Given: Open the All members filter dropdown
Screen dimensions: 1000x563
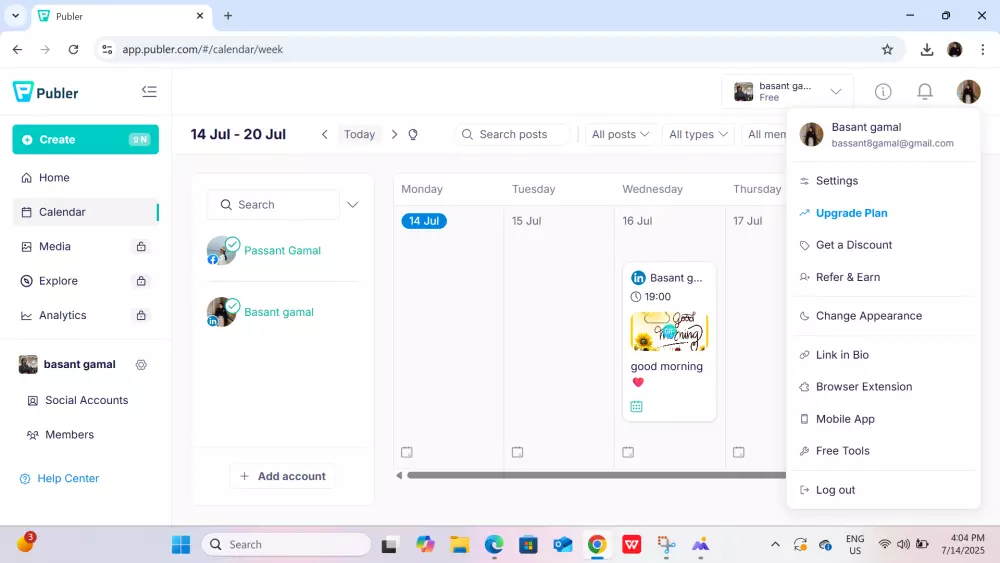Looking at the screenshot, I should pyautogui.click(x=764, y=135).
